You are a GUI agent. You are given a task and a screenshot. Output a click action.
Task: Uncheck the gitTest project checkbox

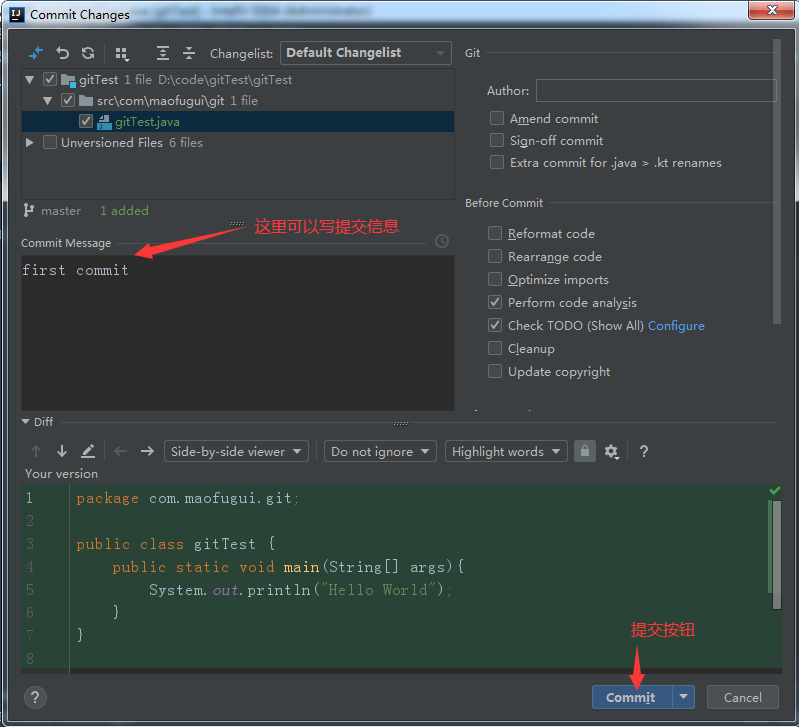pyautogui.click(x=50, y=79)
